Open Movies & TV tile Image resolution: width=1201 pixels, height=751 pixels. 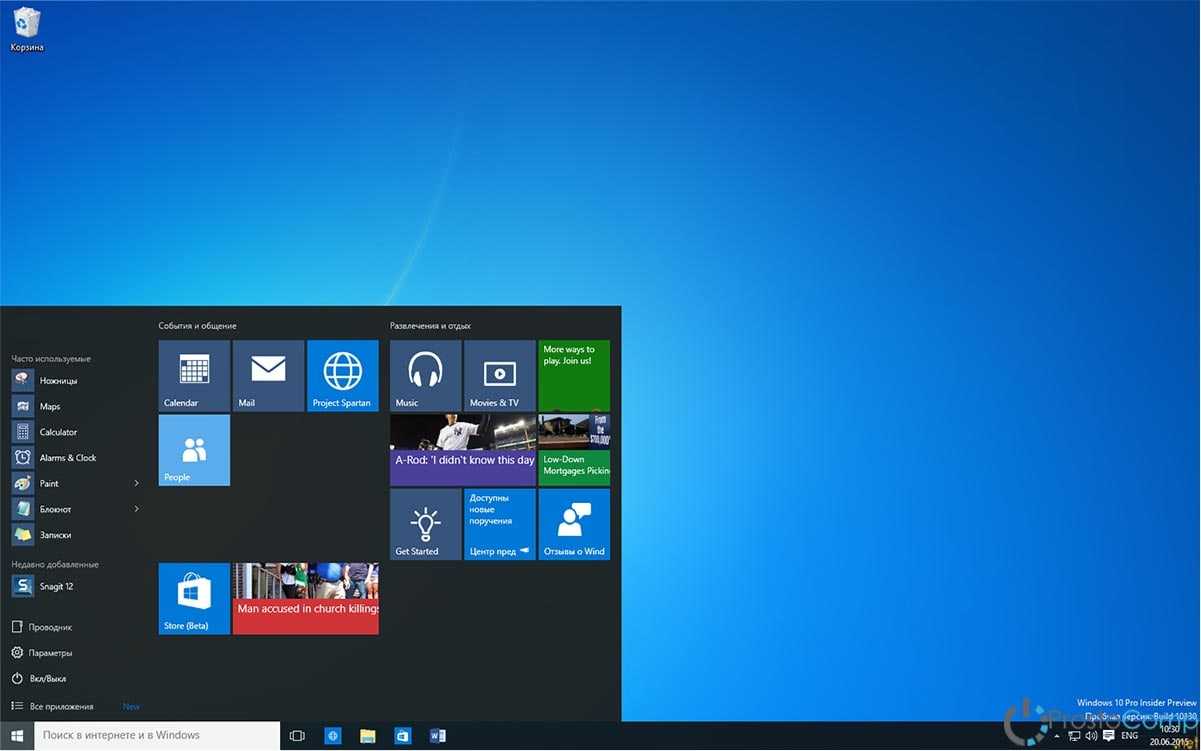(x=499, y=376)
